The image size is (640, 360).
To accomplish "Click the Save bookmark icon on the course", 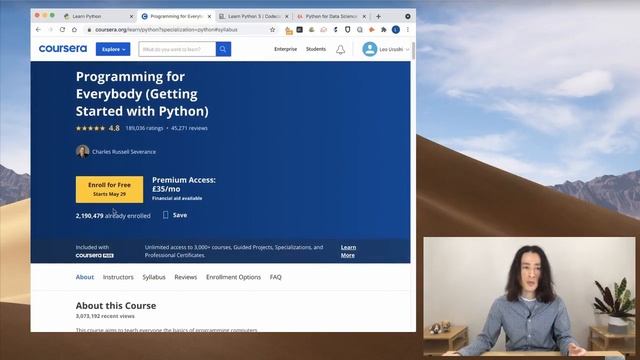I will point(165,215).
